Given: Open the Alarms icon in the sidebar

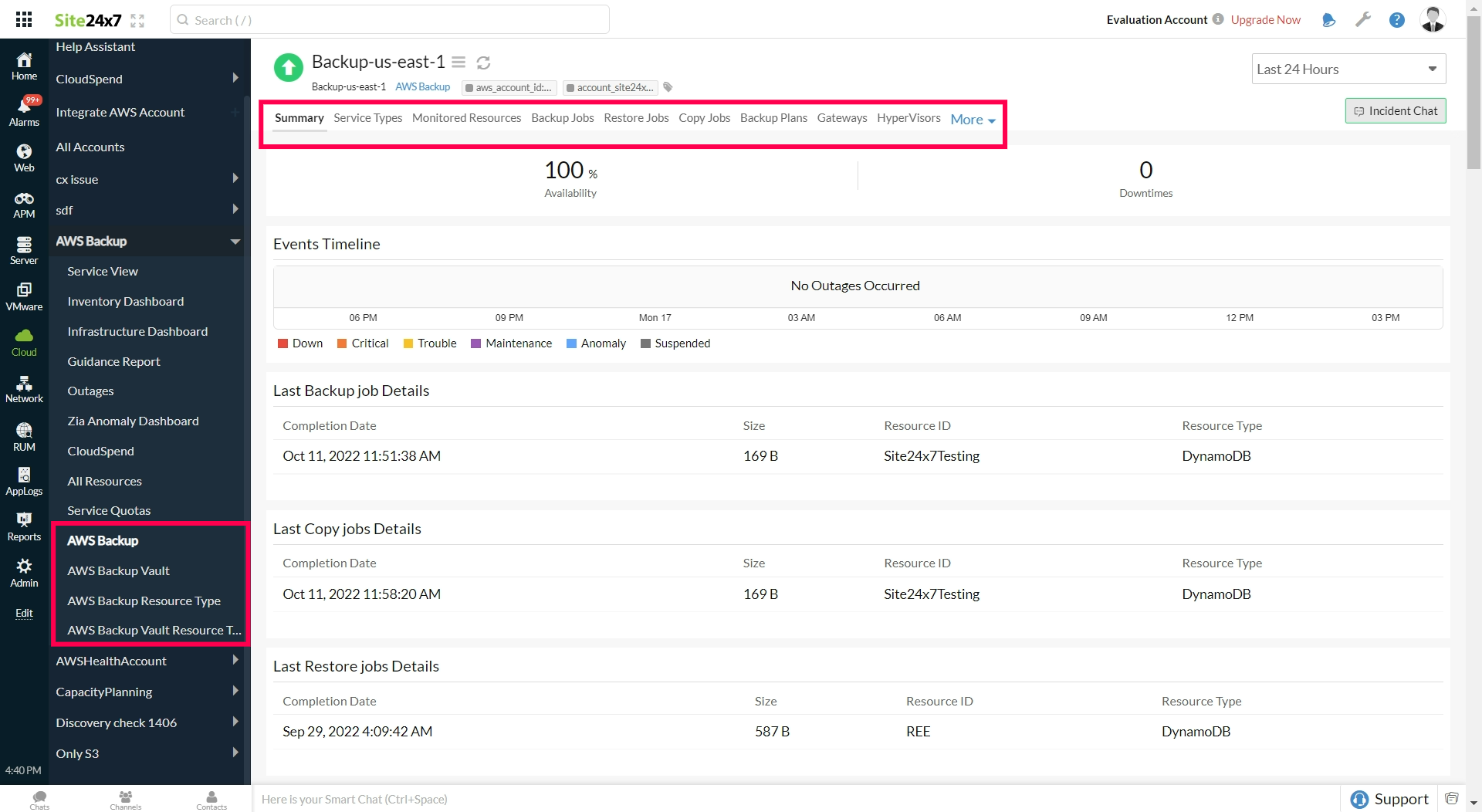Looking at the screenshot, I should click(x=24, y=110).
